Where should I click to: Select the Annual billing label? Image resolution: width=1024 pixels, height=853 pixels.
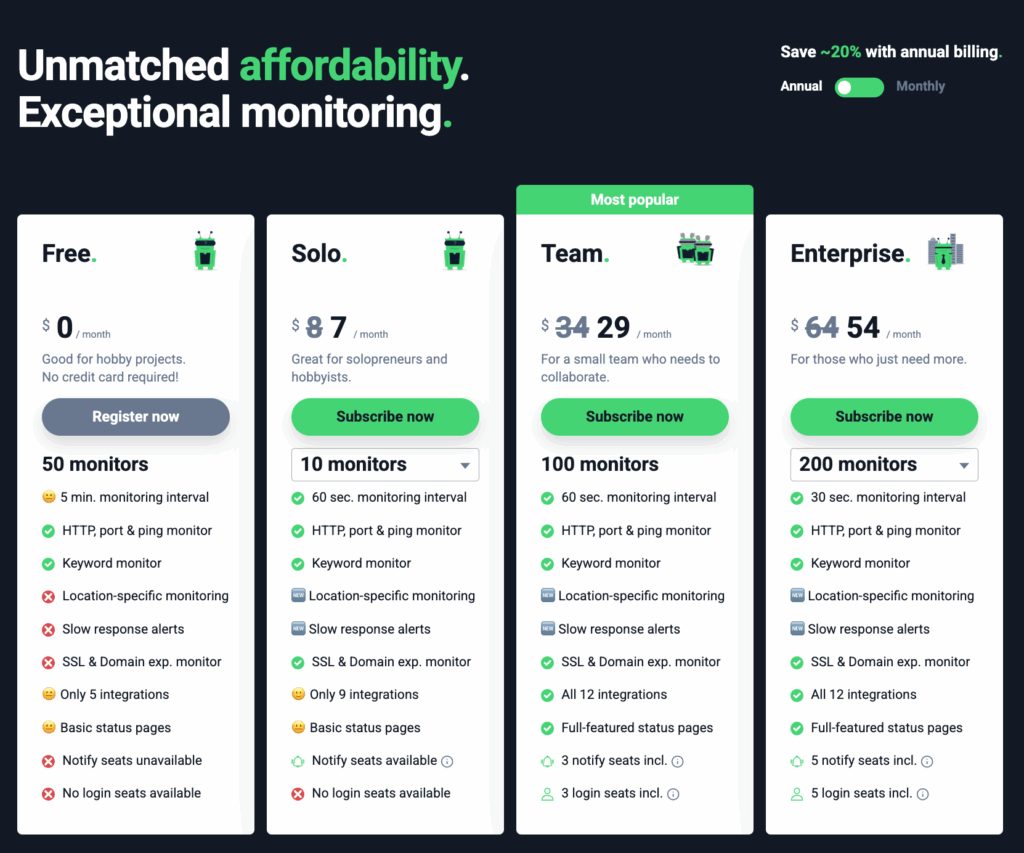tap(801, 86)
